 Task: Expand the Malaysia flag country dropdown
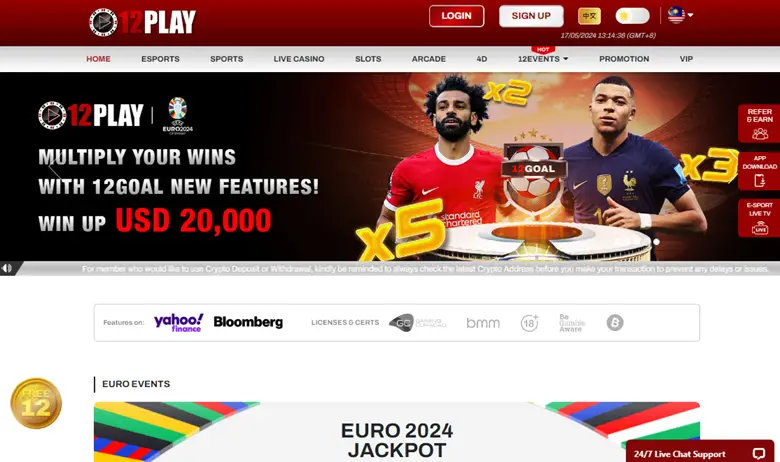click(x=680, y=15)
